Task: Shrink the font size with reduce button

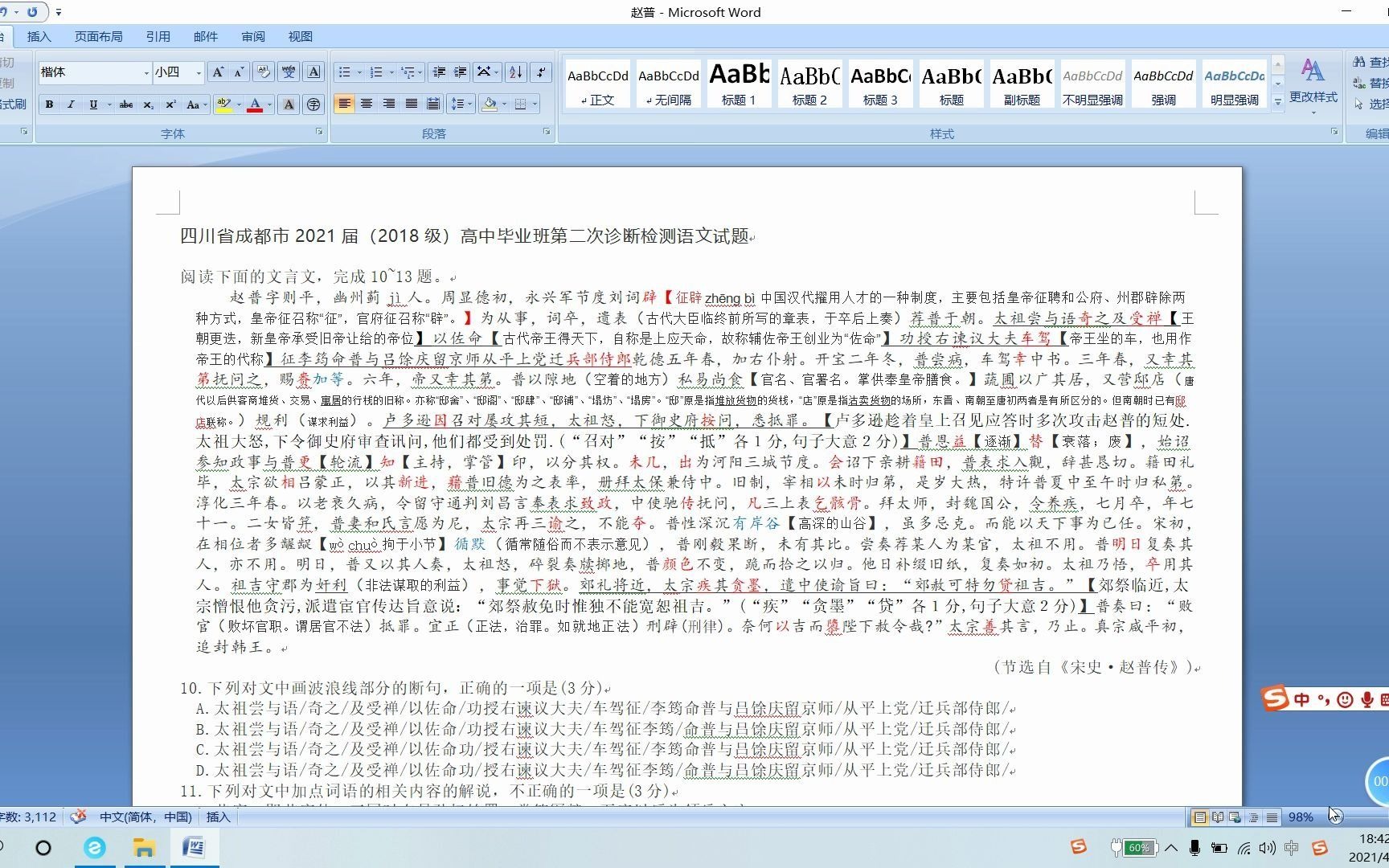Action: 239,72
